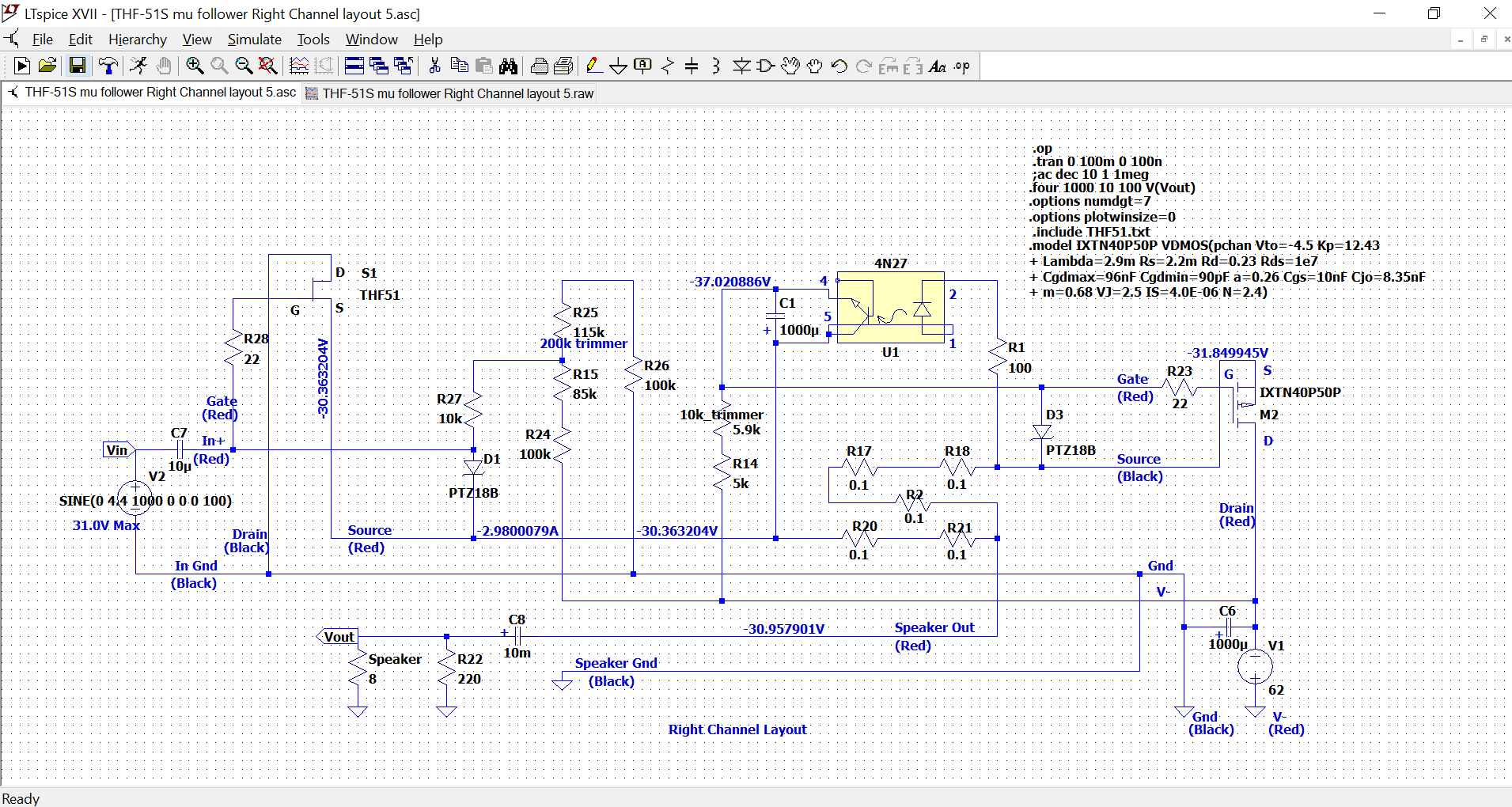This screenshot has width=1512, height=807.
Task: Click the Tile Windows icon
Action: [x=354, y=66]
